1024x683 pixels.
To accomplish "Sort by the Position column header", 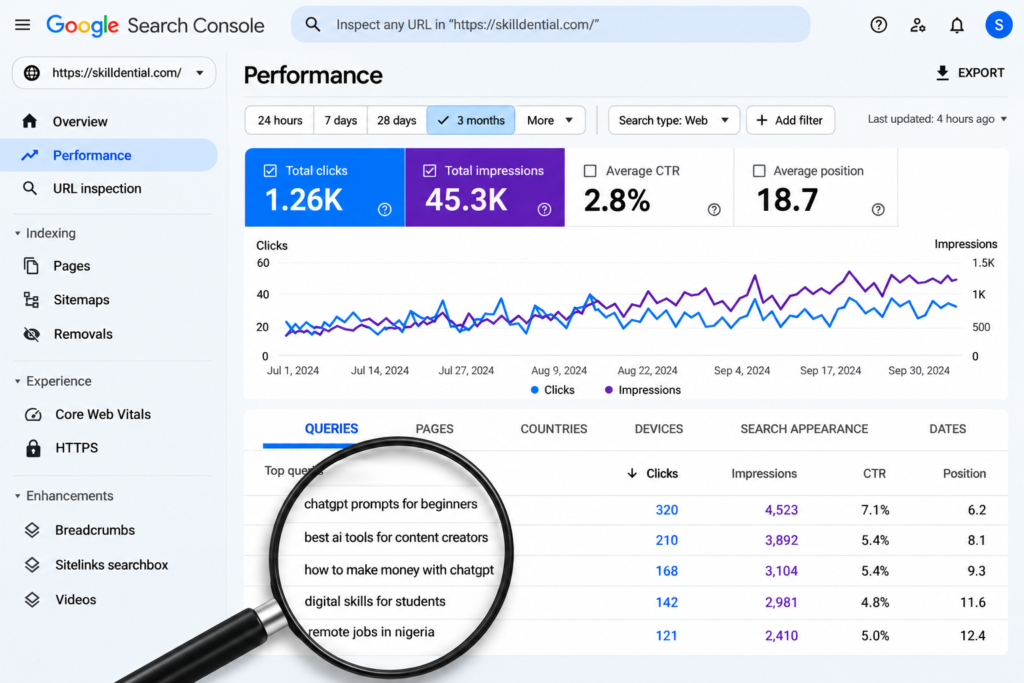I will 965,473.
